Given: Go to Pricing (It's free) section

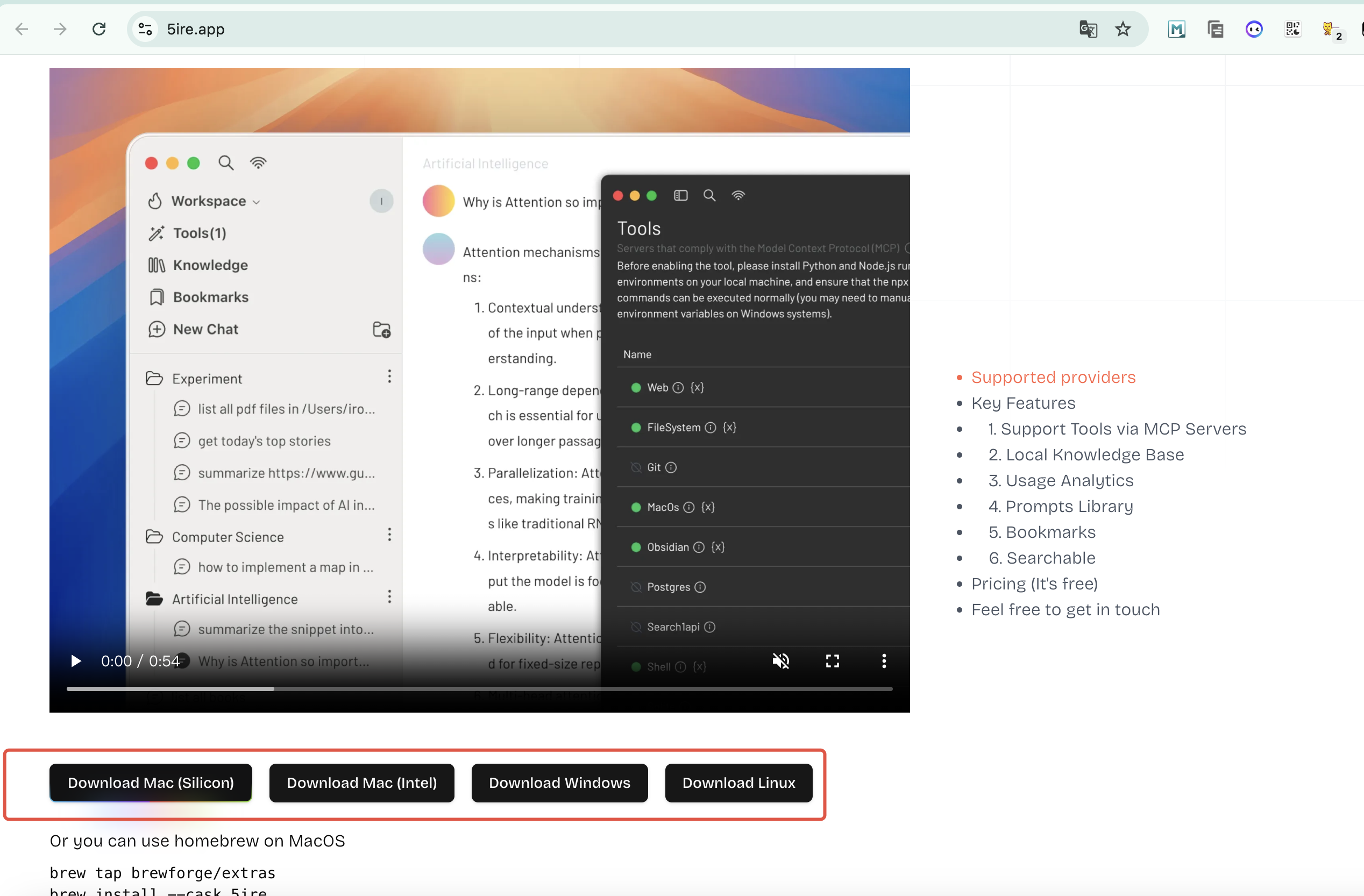Looking at the screenshot, I should tap(1034, 583).
